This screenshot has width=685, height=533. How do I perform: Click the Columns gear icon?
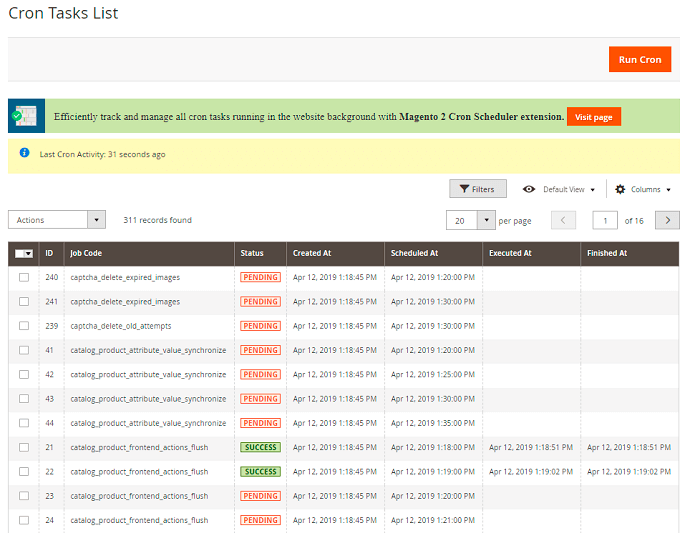pos(620,189)
